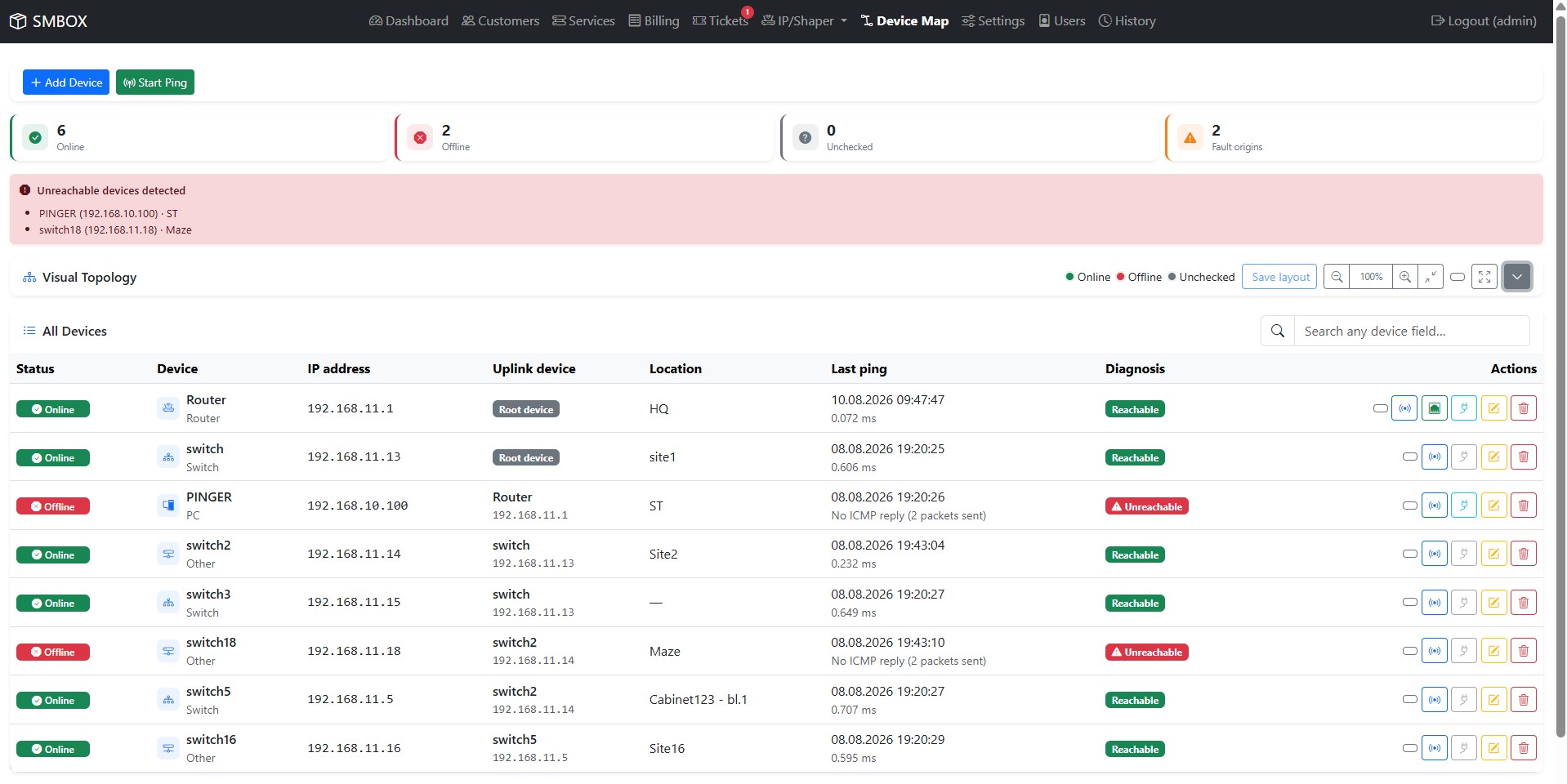The width and height of the screenshot is (1567, 784).
Task: Click the SMBOX logo
Action: click(48, 21)
